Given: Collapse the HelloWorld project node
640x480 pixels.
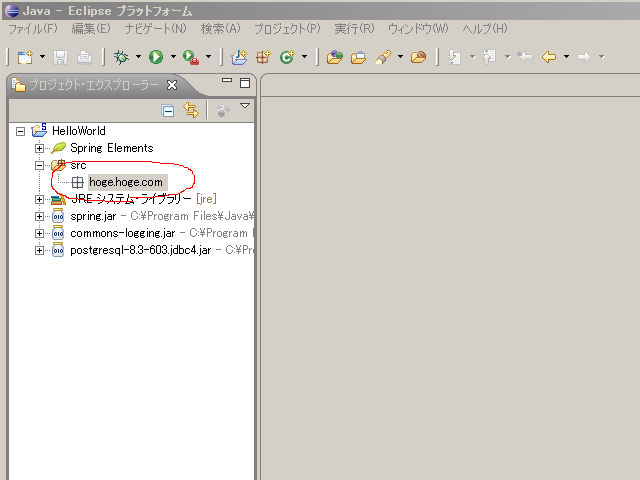Looking at the screenshot, I should coord(21,131).
